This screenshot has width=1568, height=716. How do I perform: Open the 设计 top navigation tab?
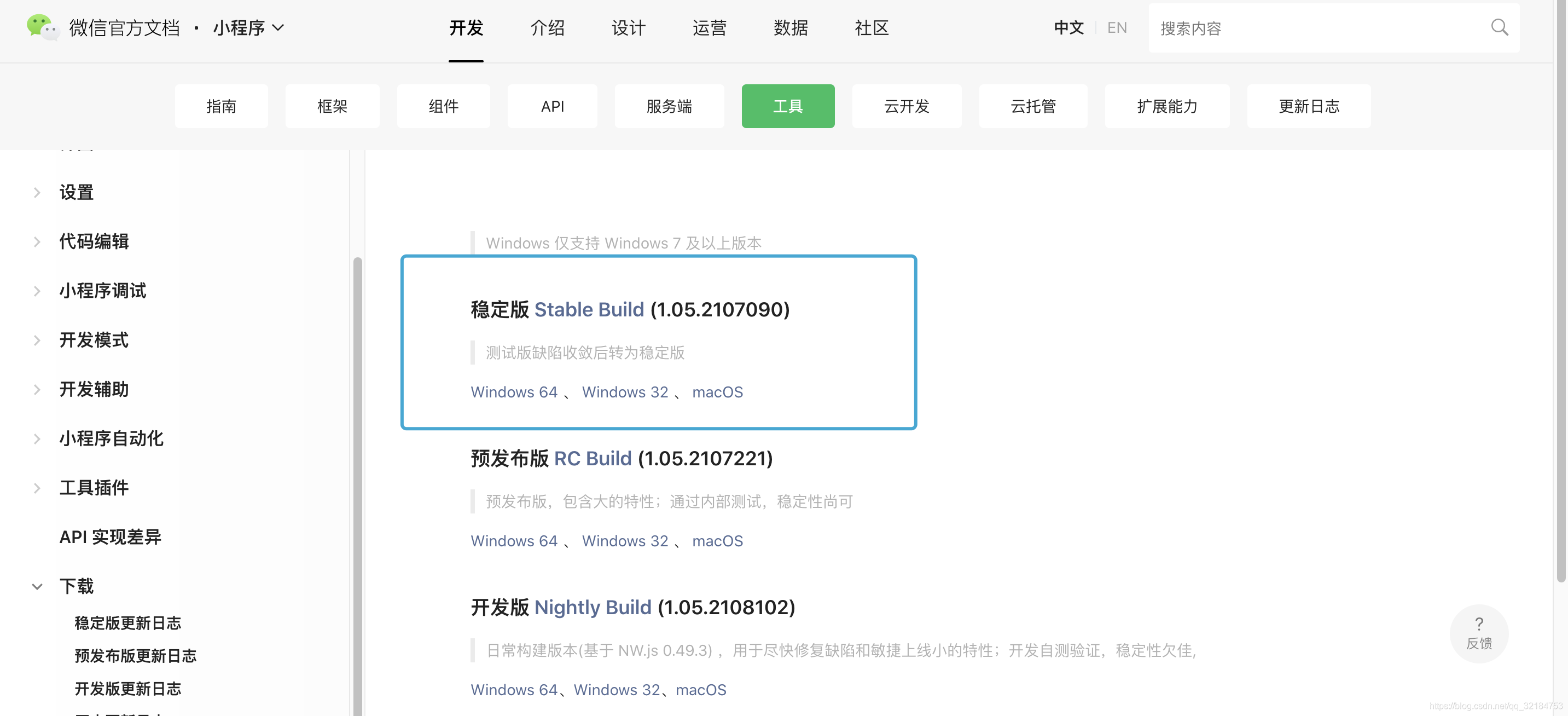tap(628, 27)
